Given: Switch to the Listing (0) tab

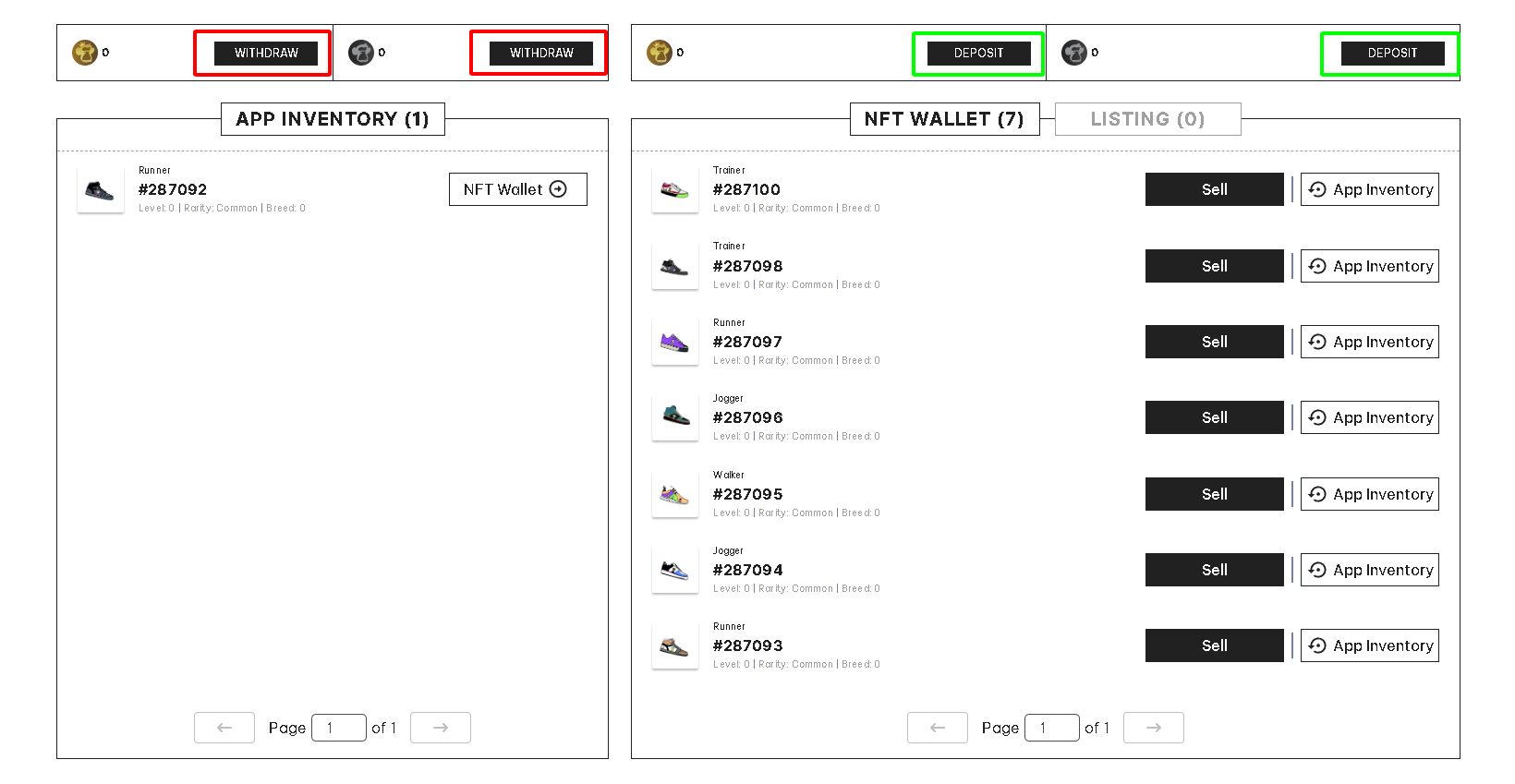Looking at the screenshot, I should (1147, 119).
